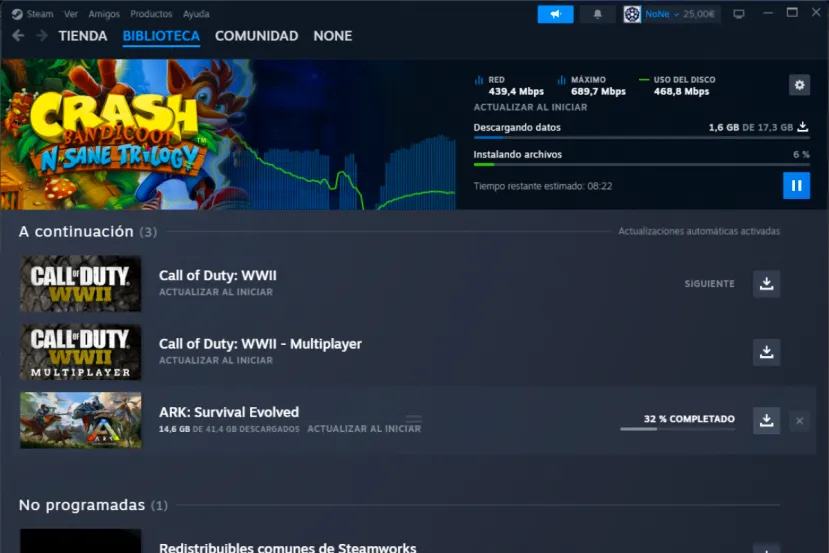The width and height of the screenshot is (829, 553).
Task: Open the Steam menu
Action: coord(40,14)
